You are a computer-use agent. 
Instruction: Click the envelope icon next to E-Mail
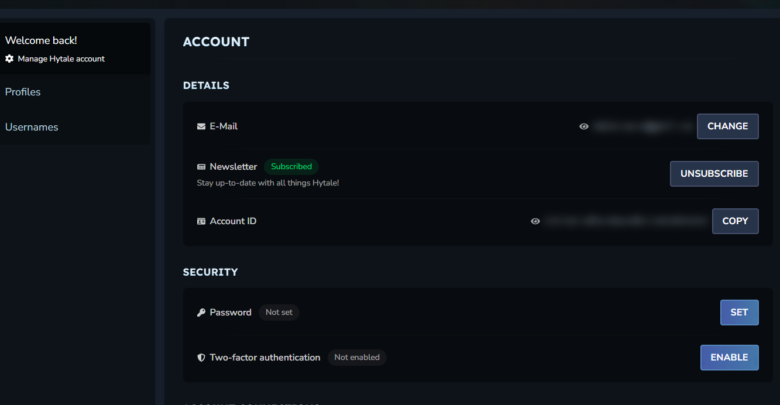pos(201,127)
